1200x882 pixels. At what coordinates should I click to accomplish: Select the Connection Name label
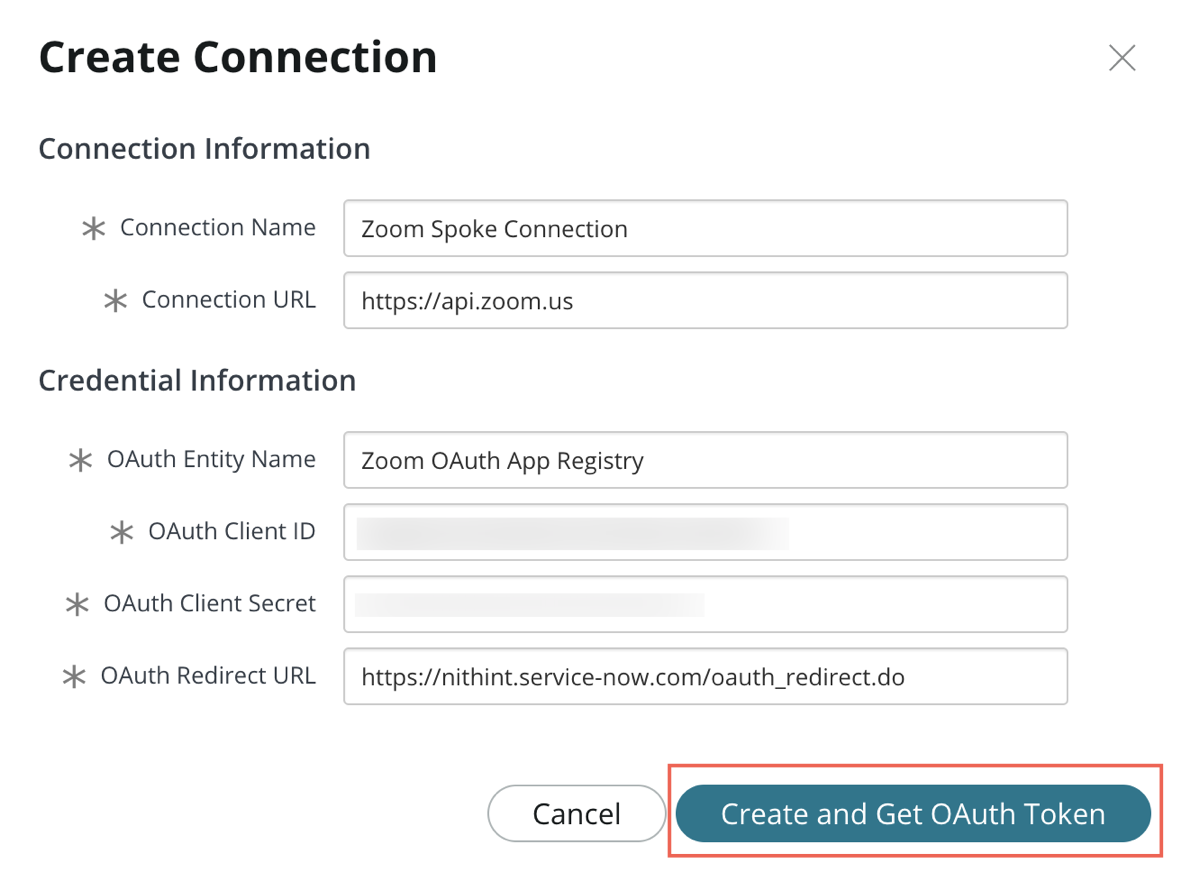218,227
